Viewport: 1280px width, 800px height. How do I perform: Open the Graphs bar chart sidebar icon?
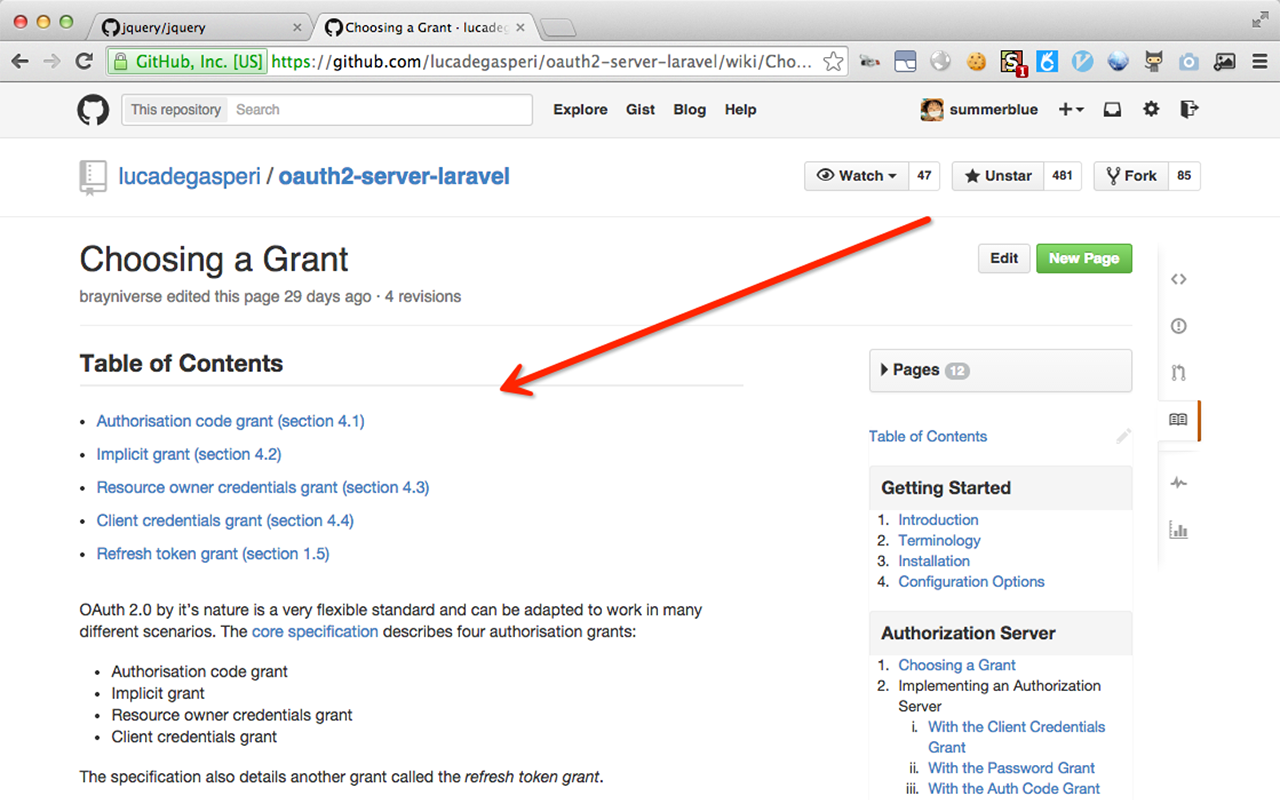point(1178,530)
